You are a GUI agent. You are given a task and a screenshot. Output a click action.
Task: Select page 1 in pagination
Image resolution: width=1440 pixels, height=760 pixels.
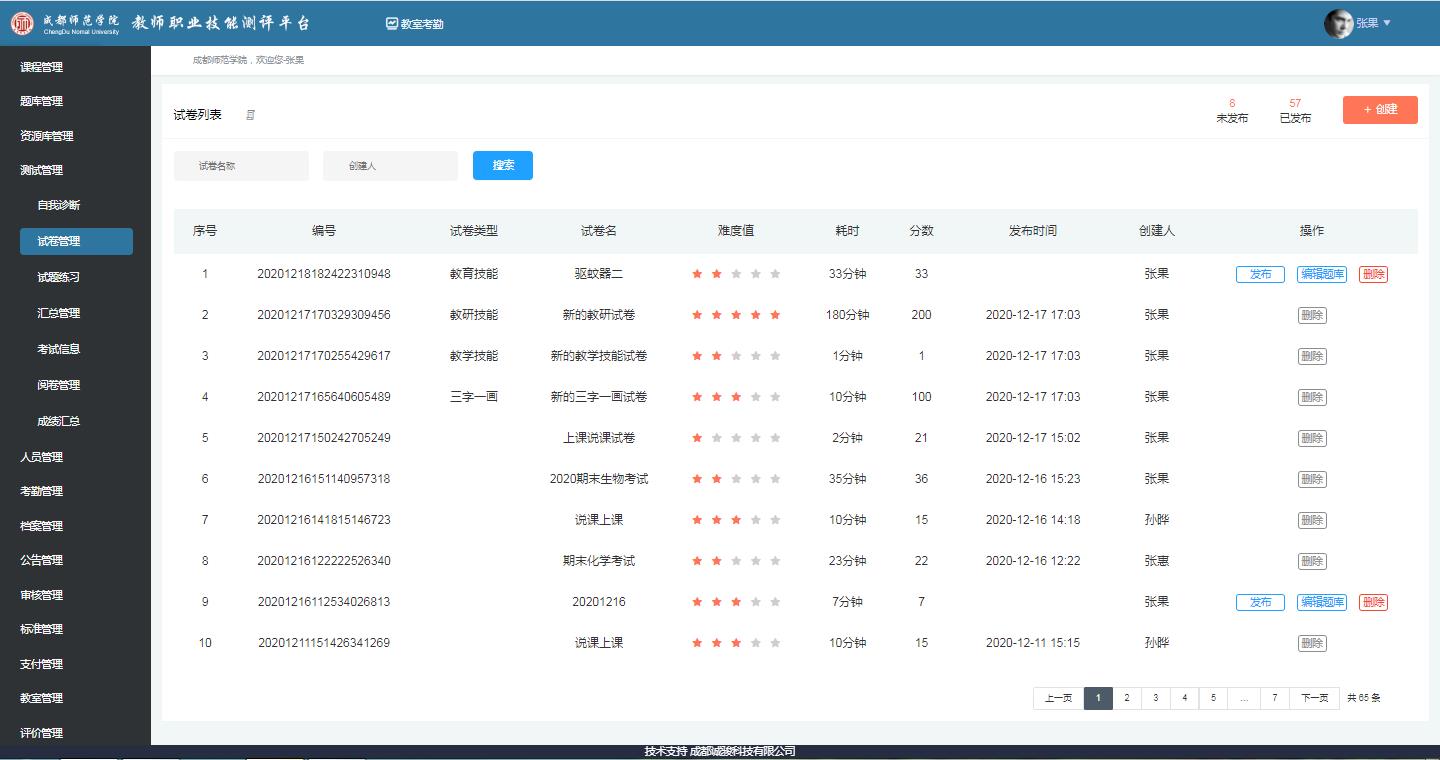(1098, 698)
